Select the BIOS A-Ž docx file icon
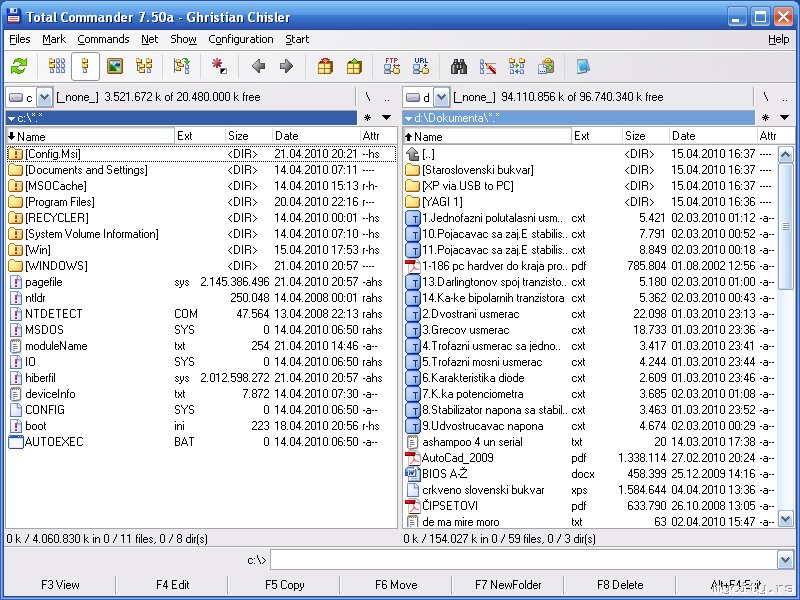The width and height of the screenshot is (800, 600). pyautogui.click(x=412, y=474)
